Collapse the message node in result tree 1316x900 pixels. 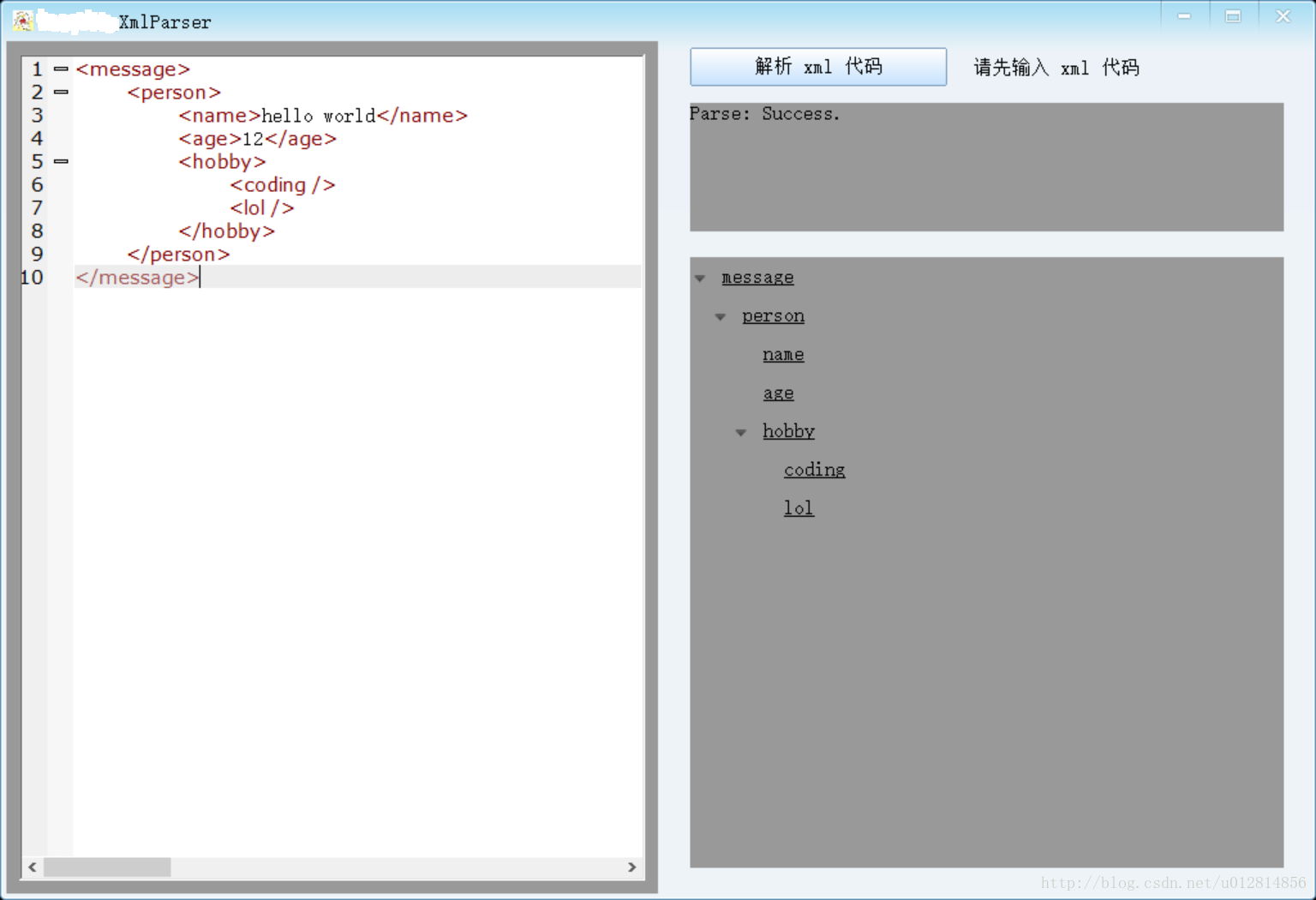point(700,279)
